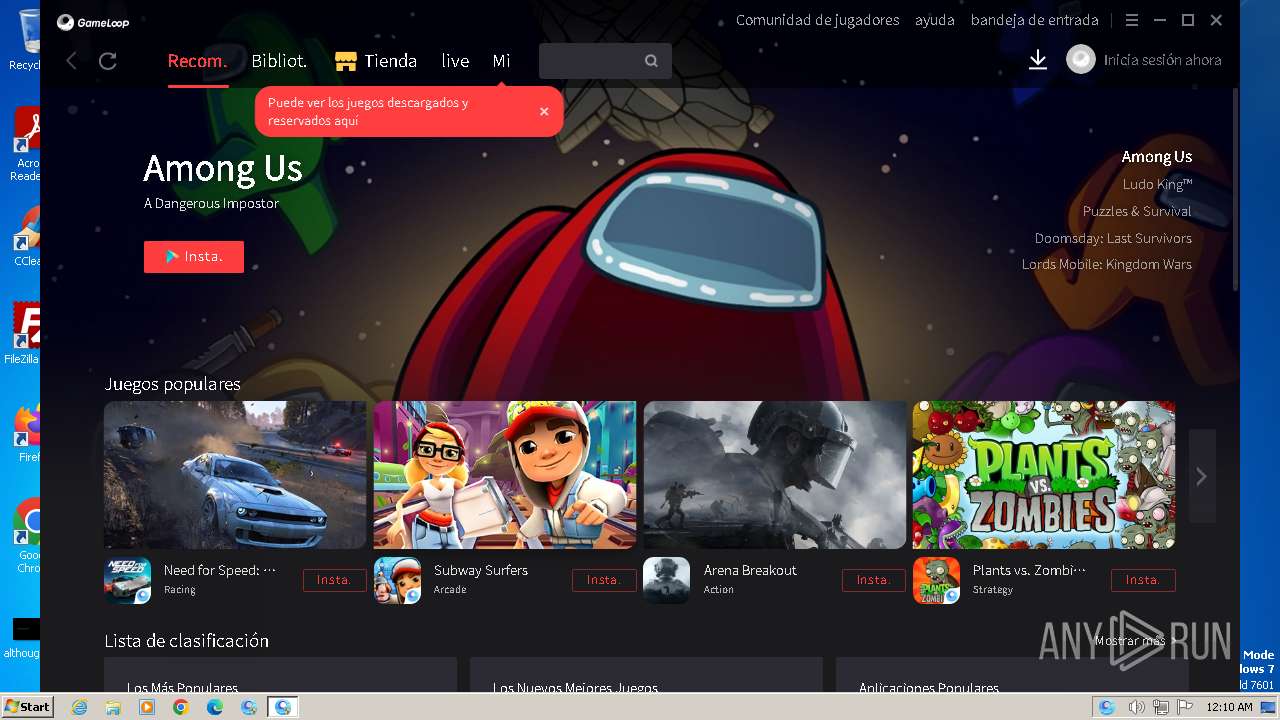Install Subway Surfers
The width and height of the screenshot is (1280, 720).
604,580
